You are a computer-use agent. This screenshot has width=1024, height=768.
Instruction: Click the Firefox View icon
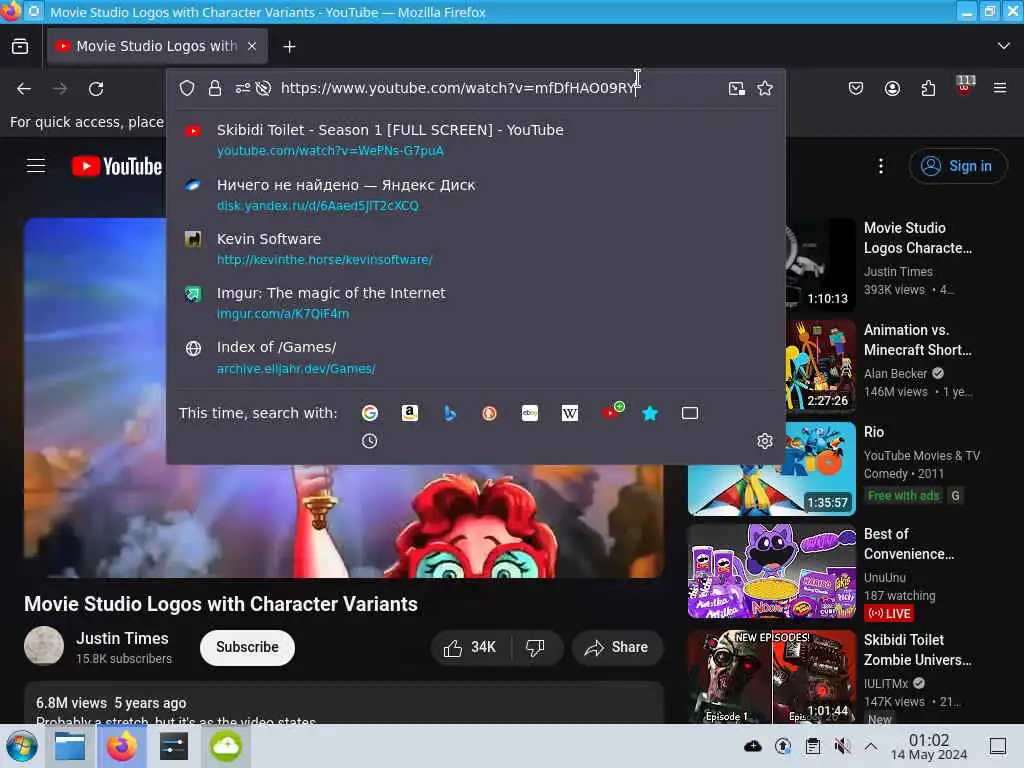click(20, 46)
